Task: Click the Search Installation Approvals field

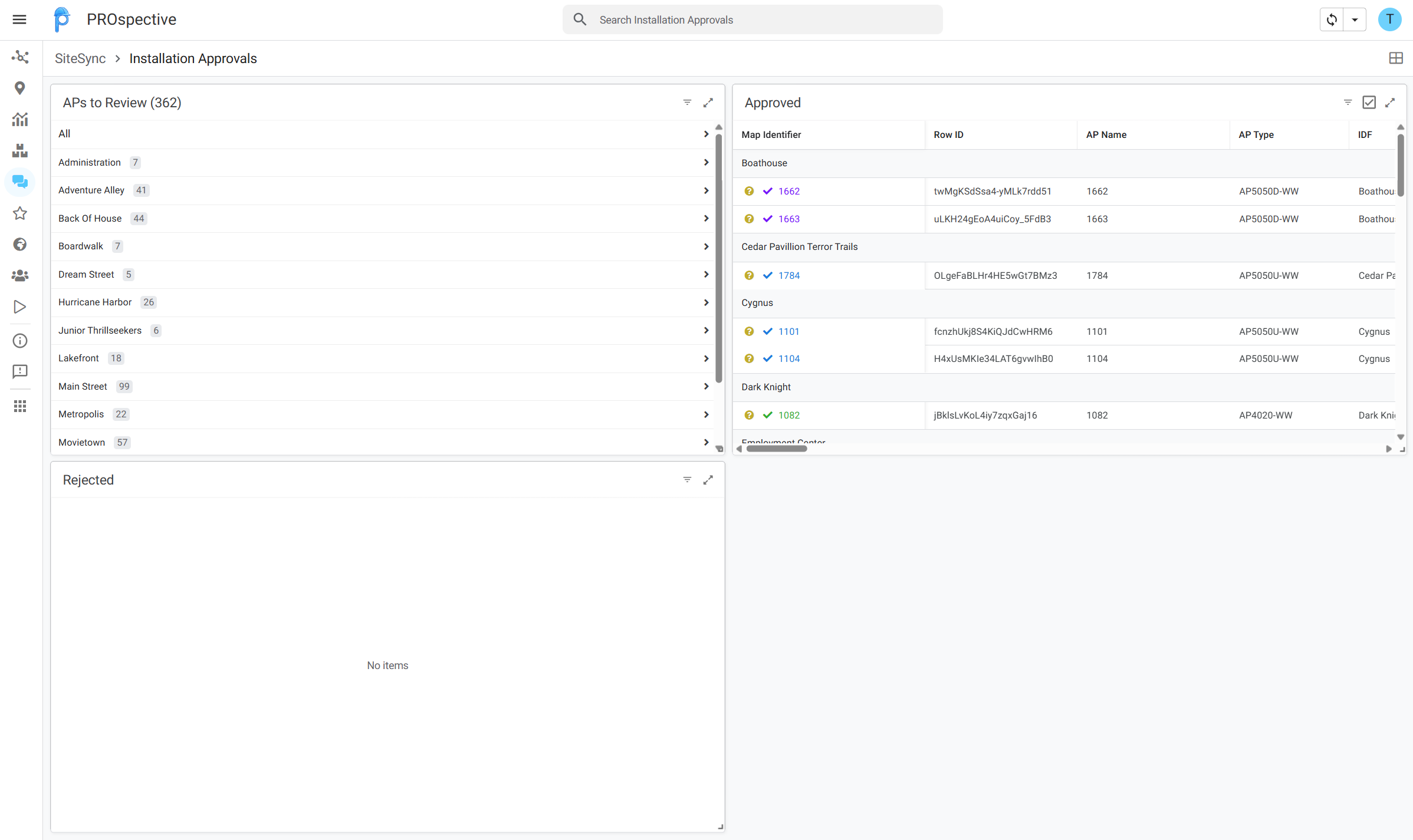Action: [x=752, y=19]
